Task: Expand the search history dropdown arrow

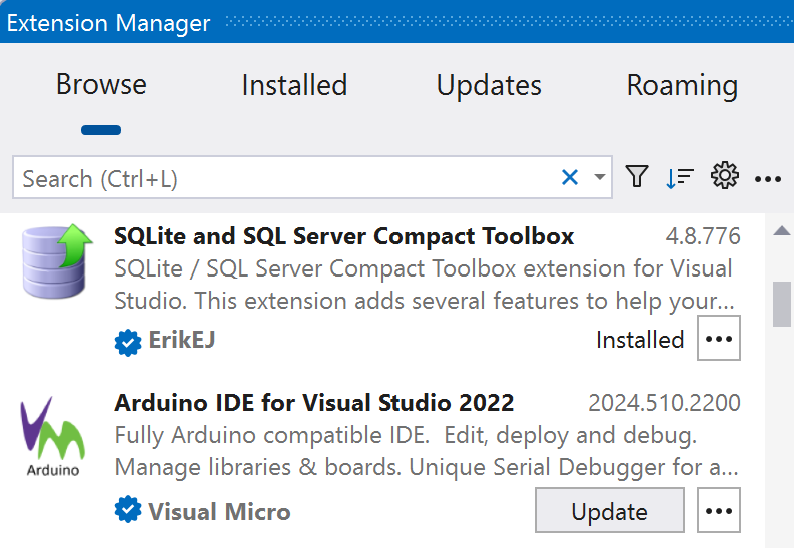Action: click(x=600, y=178)
